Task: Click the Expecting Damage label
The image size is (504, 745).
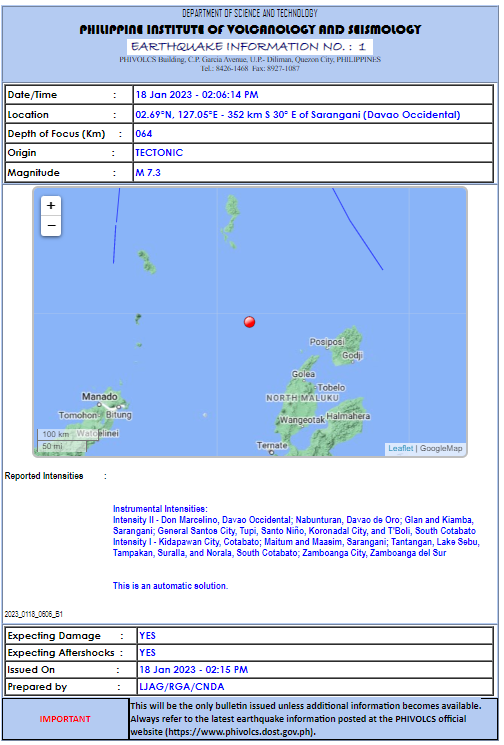Action: tap(54, 636)
